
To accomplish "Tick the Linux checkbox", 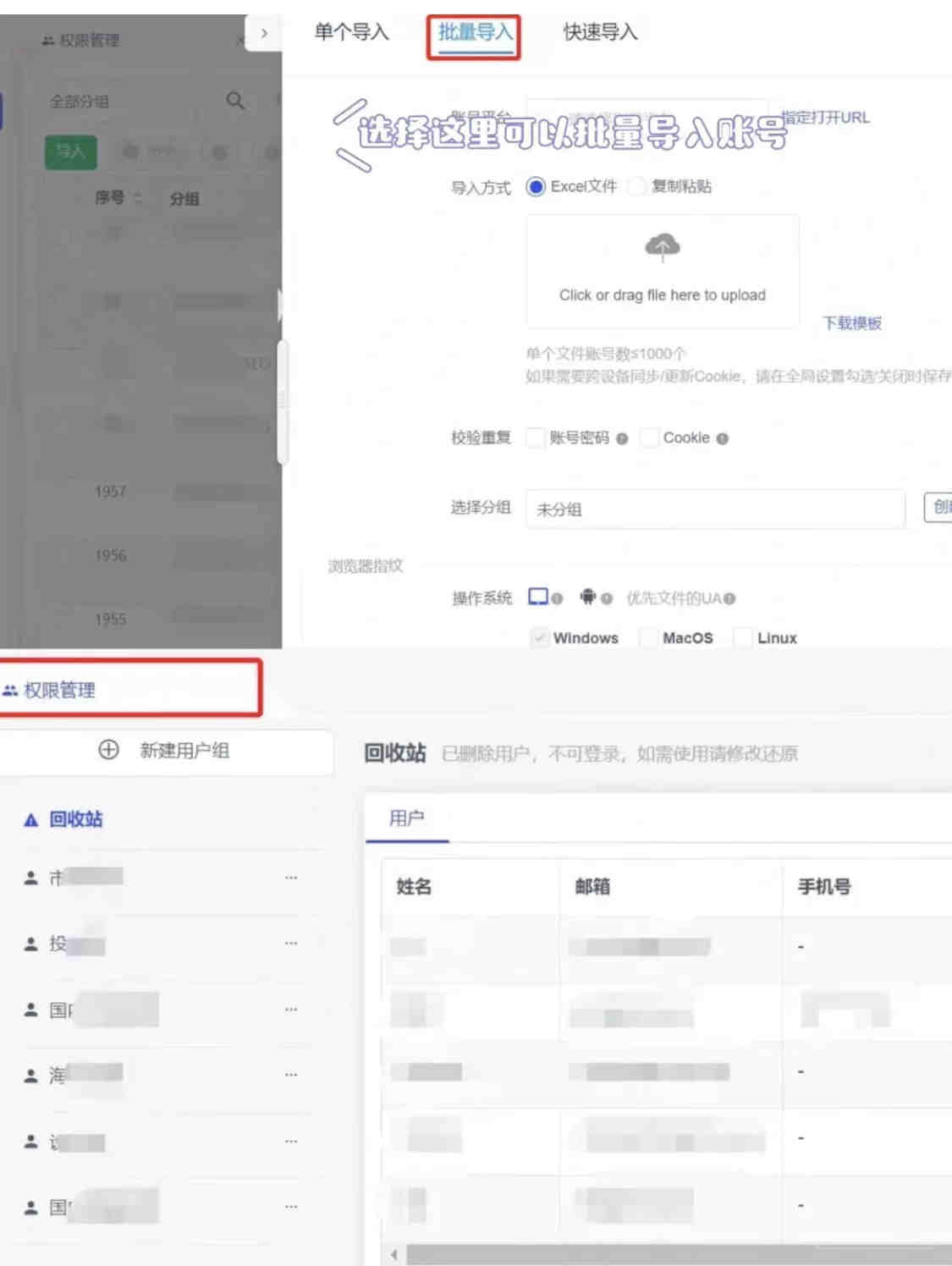I will [x=743, y=637].
